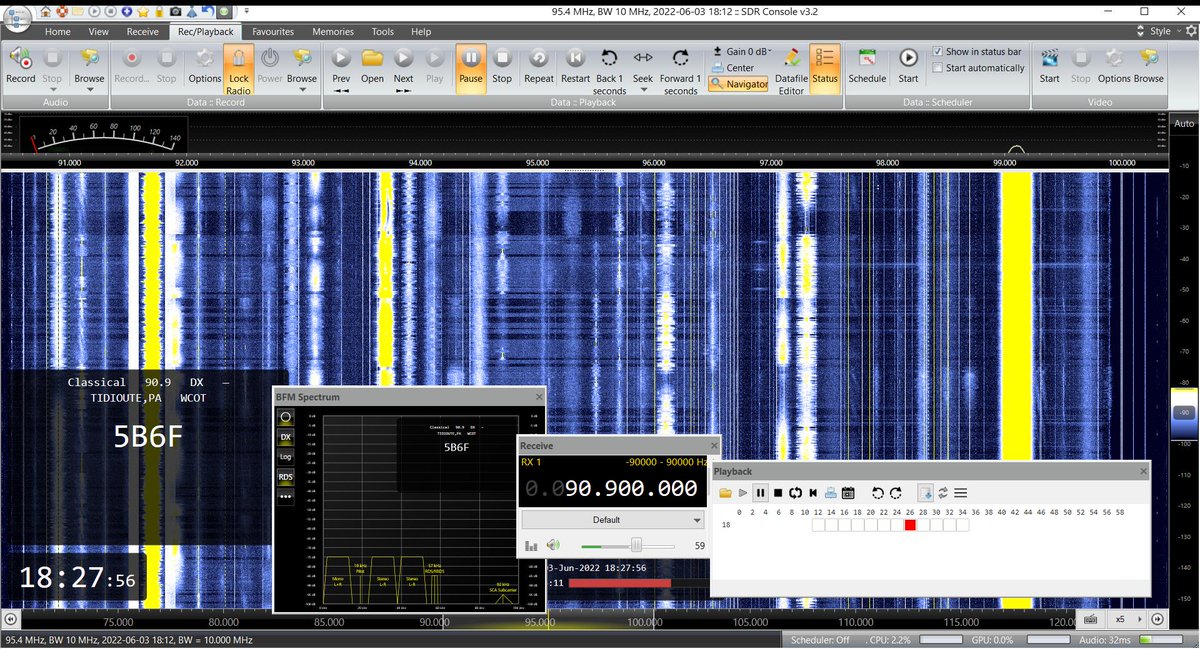This screenshot has width=1200, height=649.
Task: Click the Scheduler Start button
Action: (908, 67)
